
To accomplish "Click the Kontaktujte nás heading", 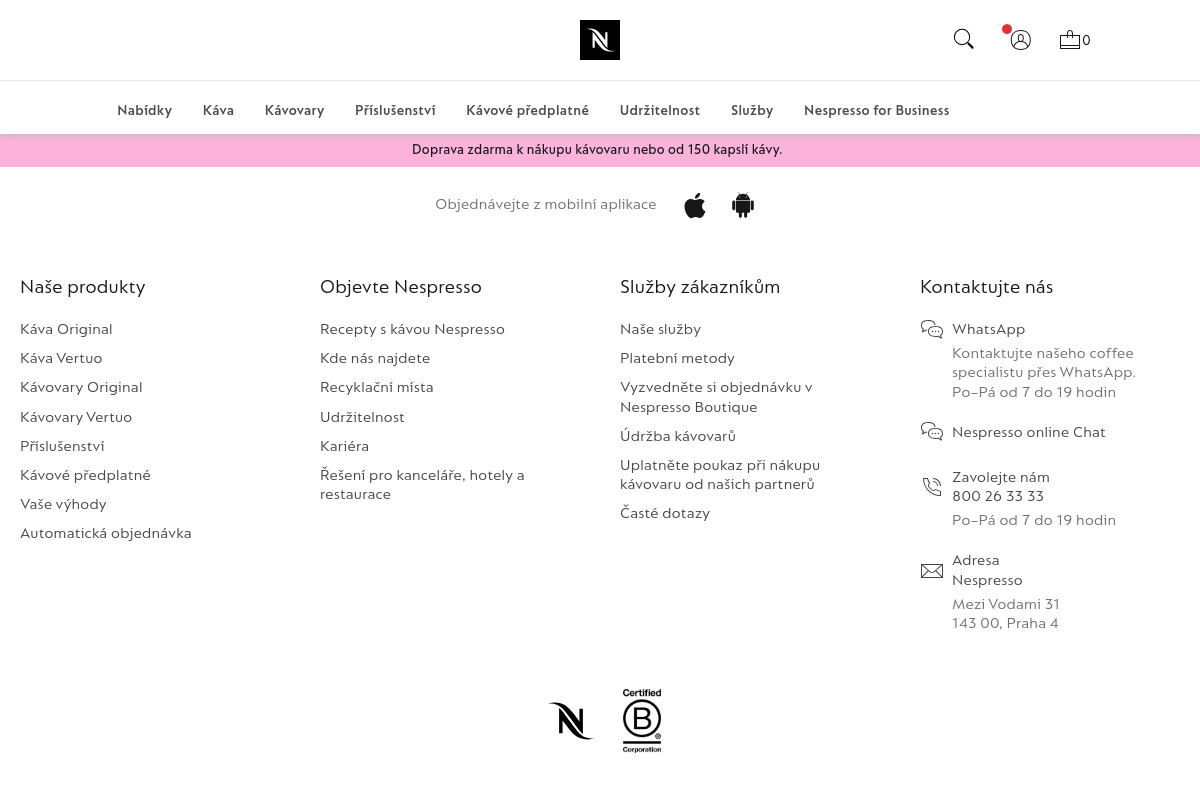I will 987,287.
